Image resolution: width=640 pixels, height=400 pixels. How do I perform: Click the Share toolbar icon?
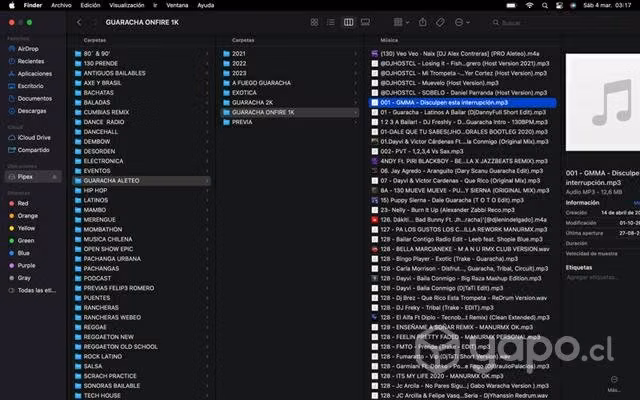click(423, 22)
